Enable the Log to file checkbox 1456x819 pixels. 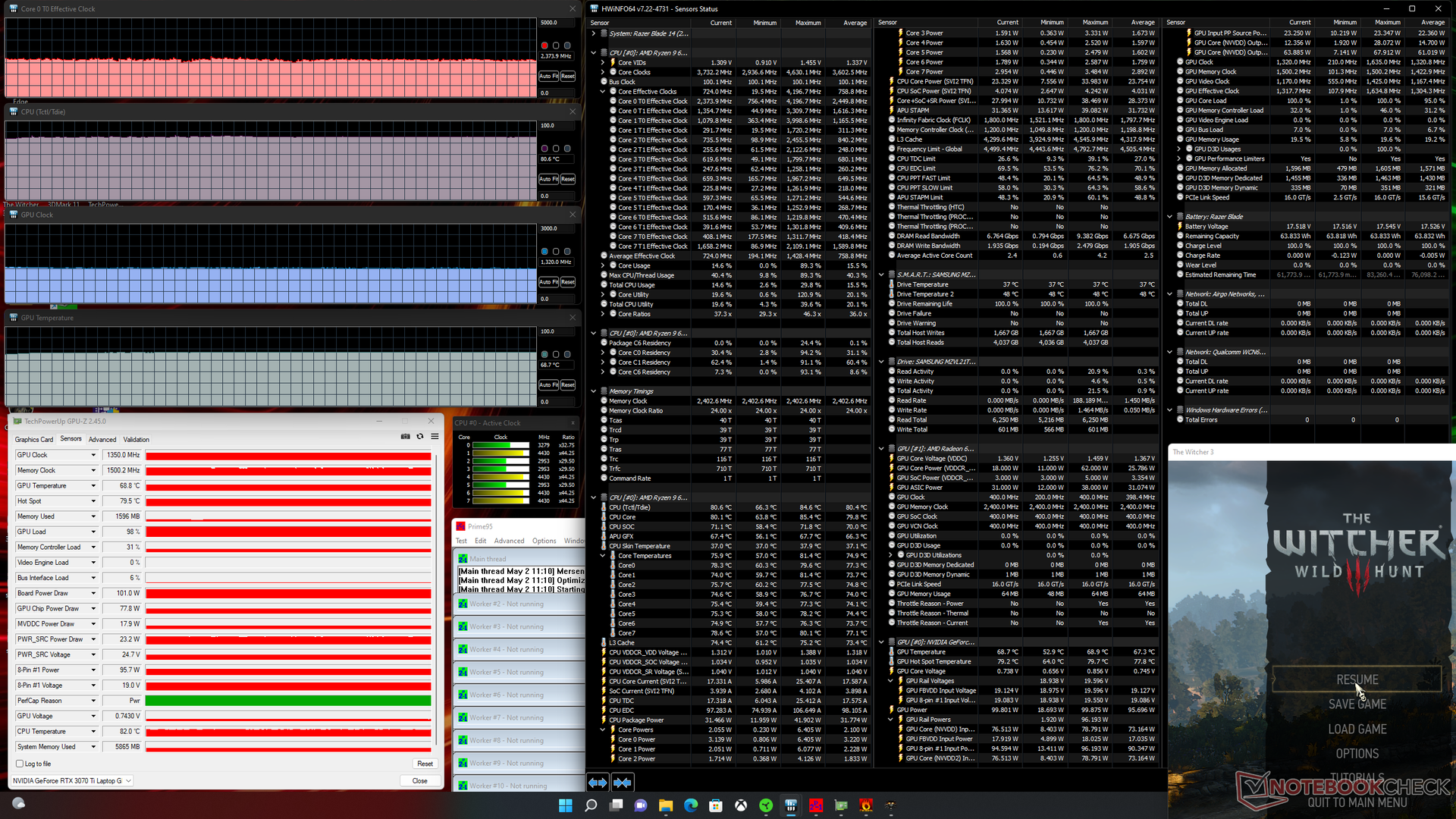pyautogui.click(x=20, y=764)
